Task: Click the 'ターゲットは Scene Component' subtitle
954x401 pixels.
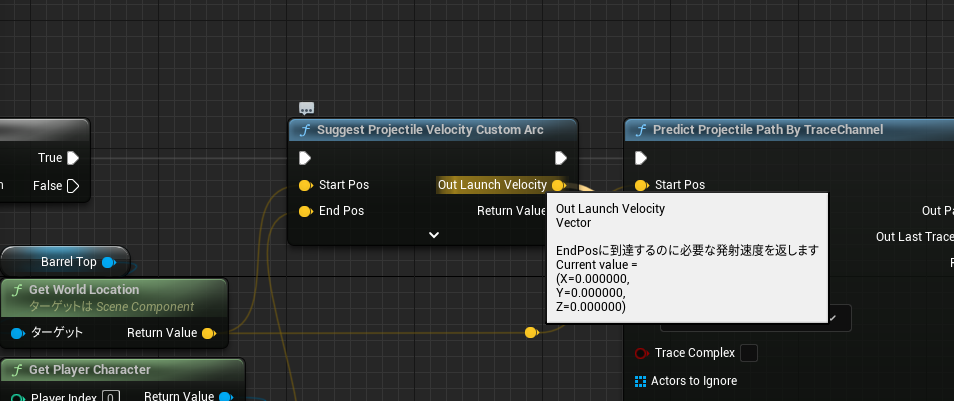Action: (112, 307)
